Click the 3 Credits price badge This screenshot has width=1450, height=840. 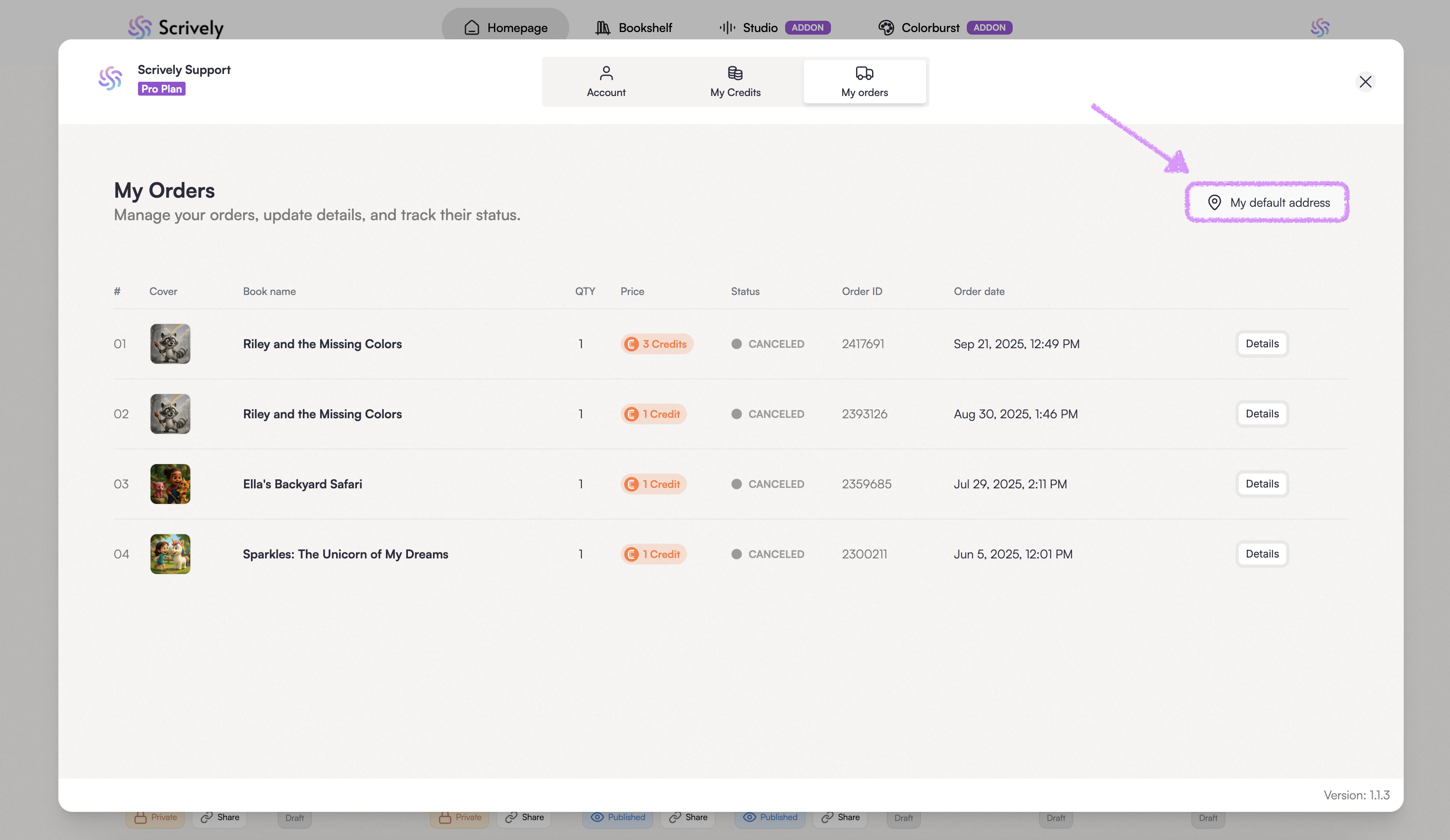(x=657, y=344)
